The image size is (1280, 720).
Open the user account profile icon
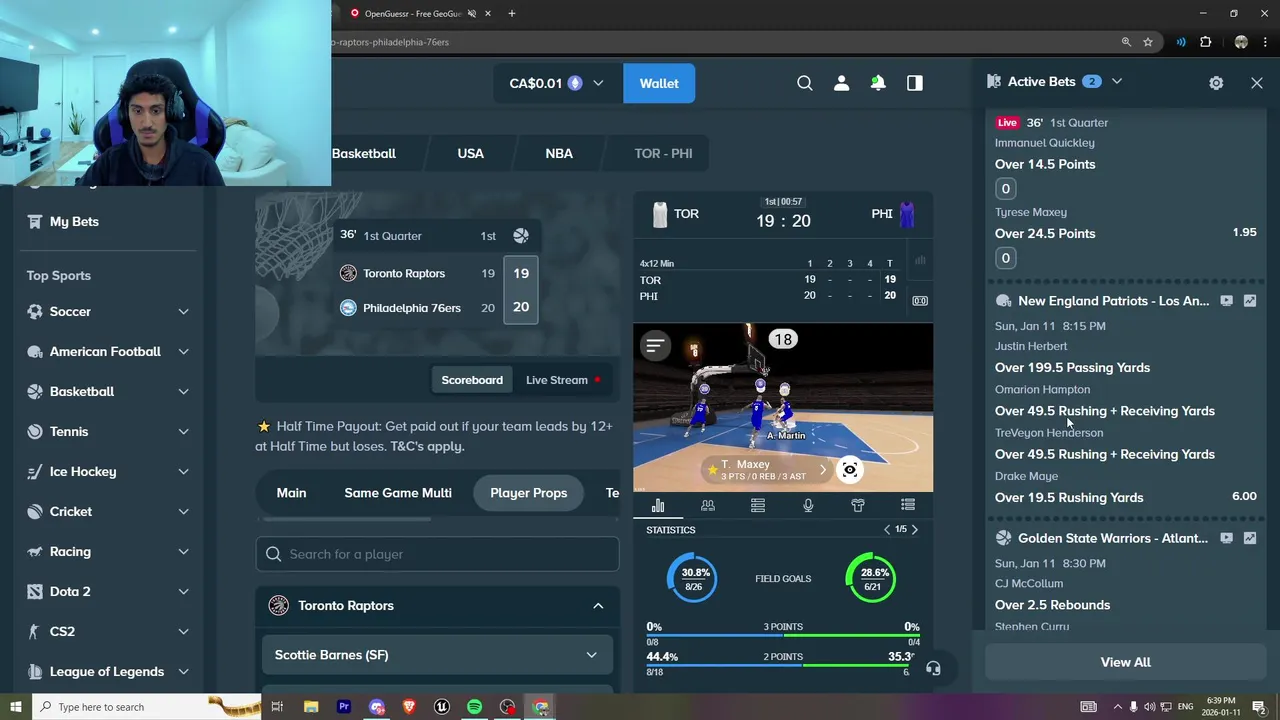841,83
